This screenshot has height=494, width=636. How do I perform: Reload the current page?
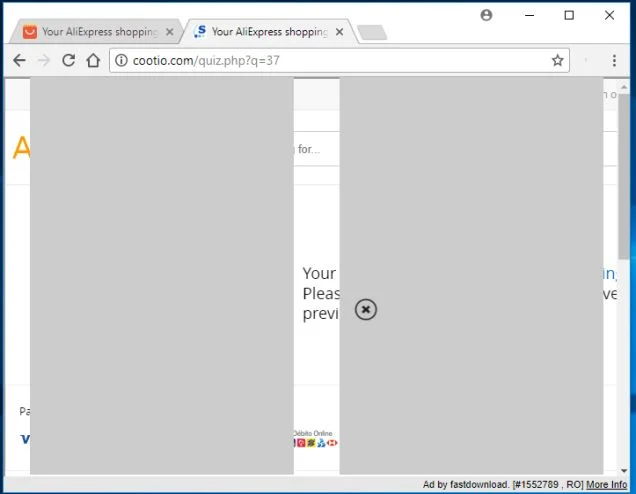[69, 60]
